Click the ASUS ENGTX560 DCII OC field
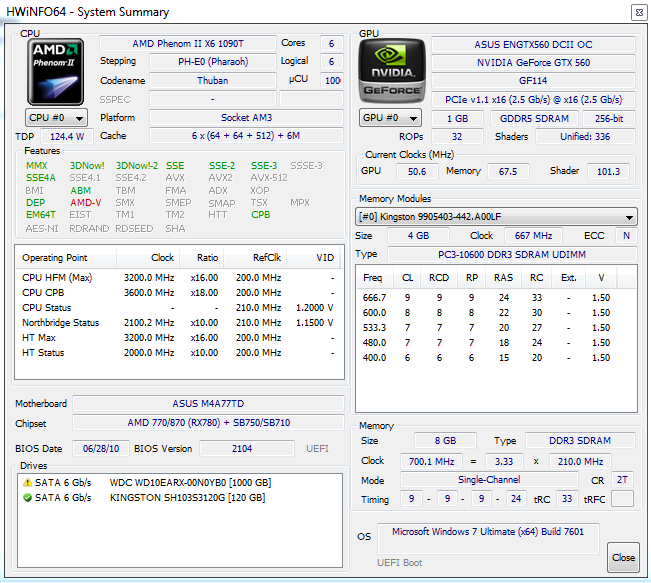651x583 pixels. (x=534, y=44)
